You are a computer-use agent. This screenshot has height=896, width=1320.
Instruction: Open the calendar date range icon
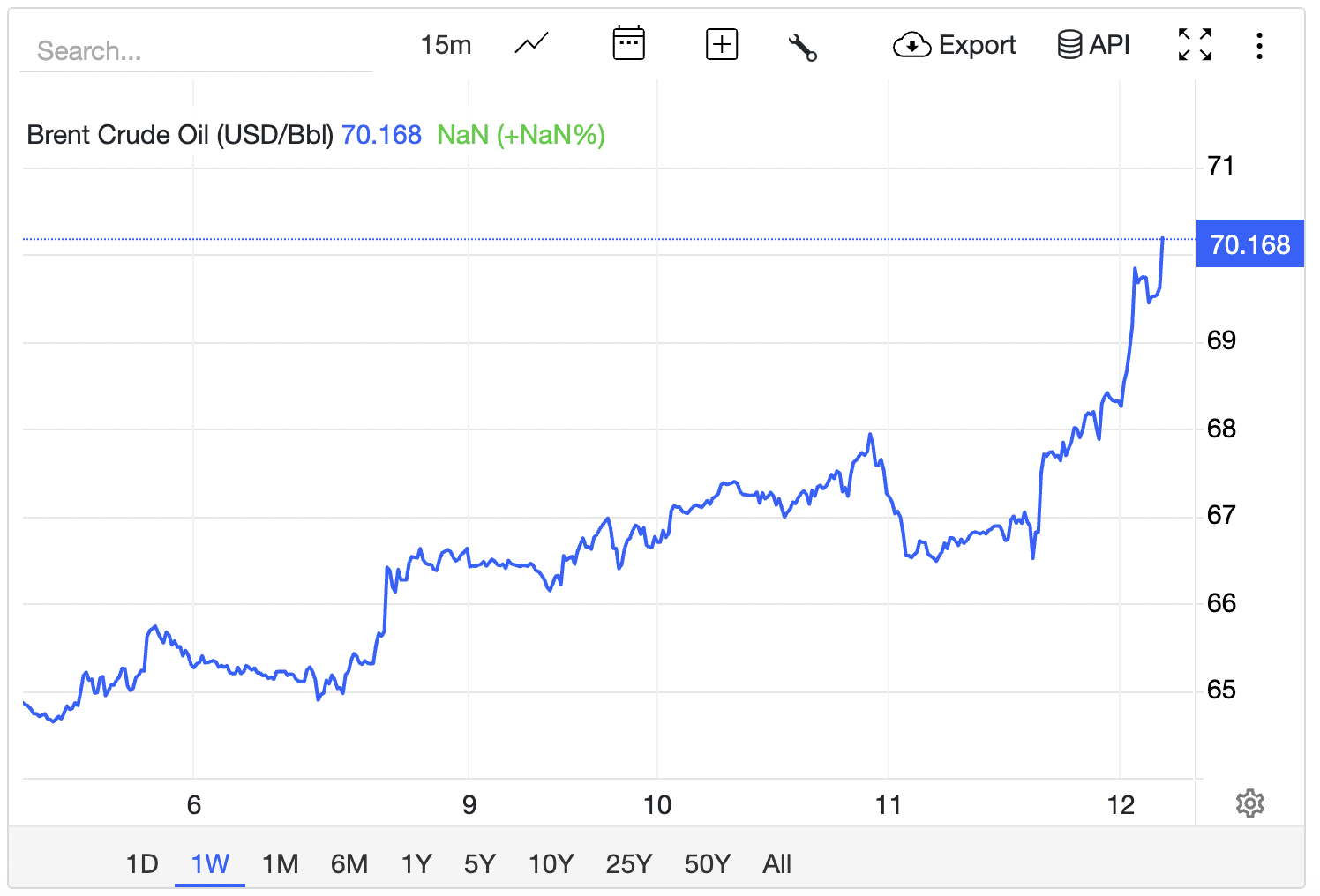(x=628, y=43)
